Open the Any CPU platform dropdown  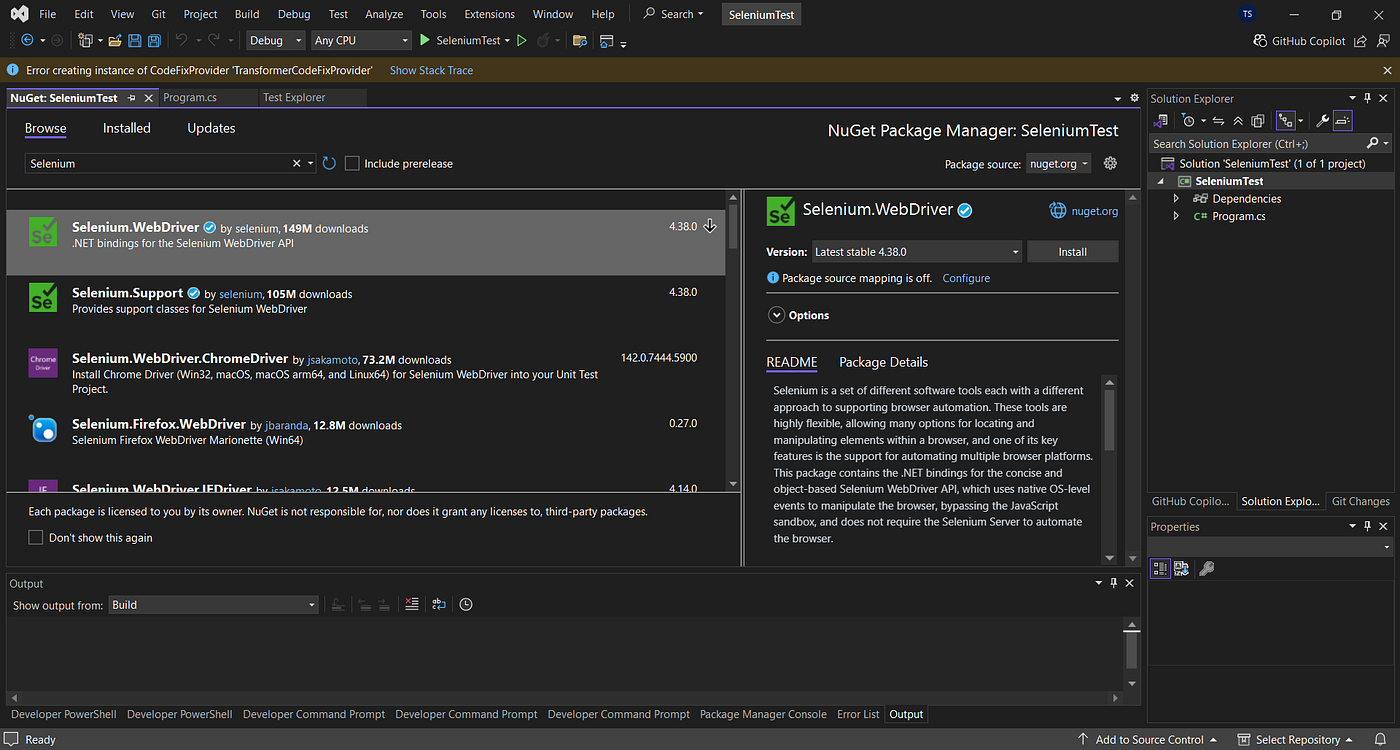pyautogui.click(x=361, y=41)
